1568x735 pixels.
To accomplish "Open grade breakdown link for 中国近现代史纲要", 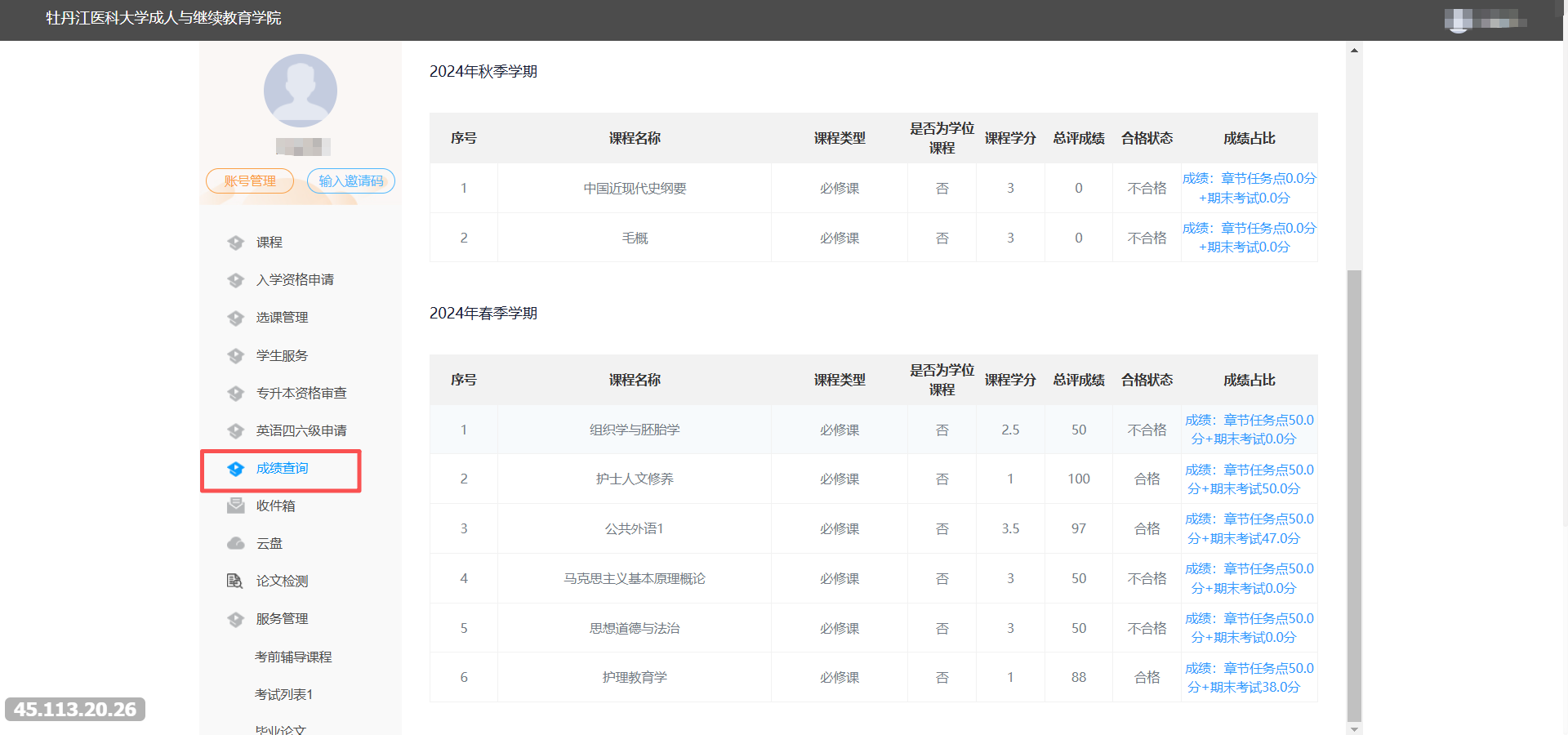I will [x=1249, y=188].
